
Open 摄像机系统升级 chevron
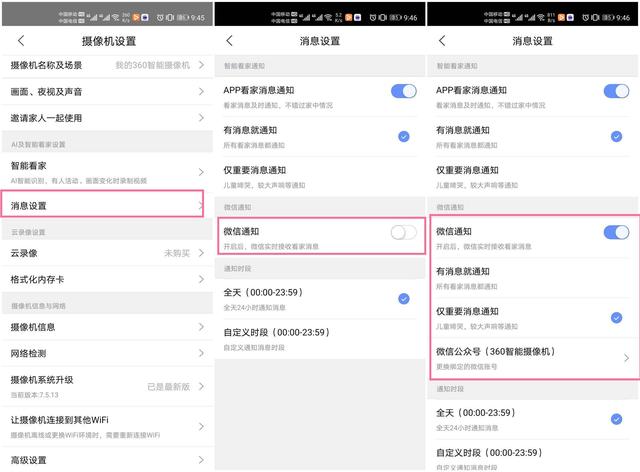[x=201, y=386]
